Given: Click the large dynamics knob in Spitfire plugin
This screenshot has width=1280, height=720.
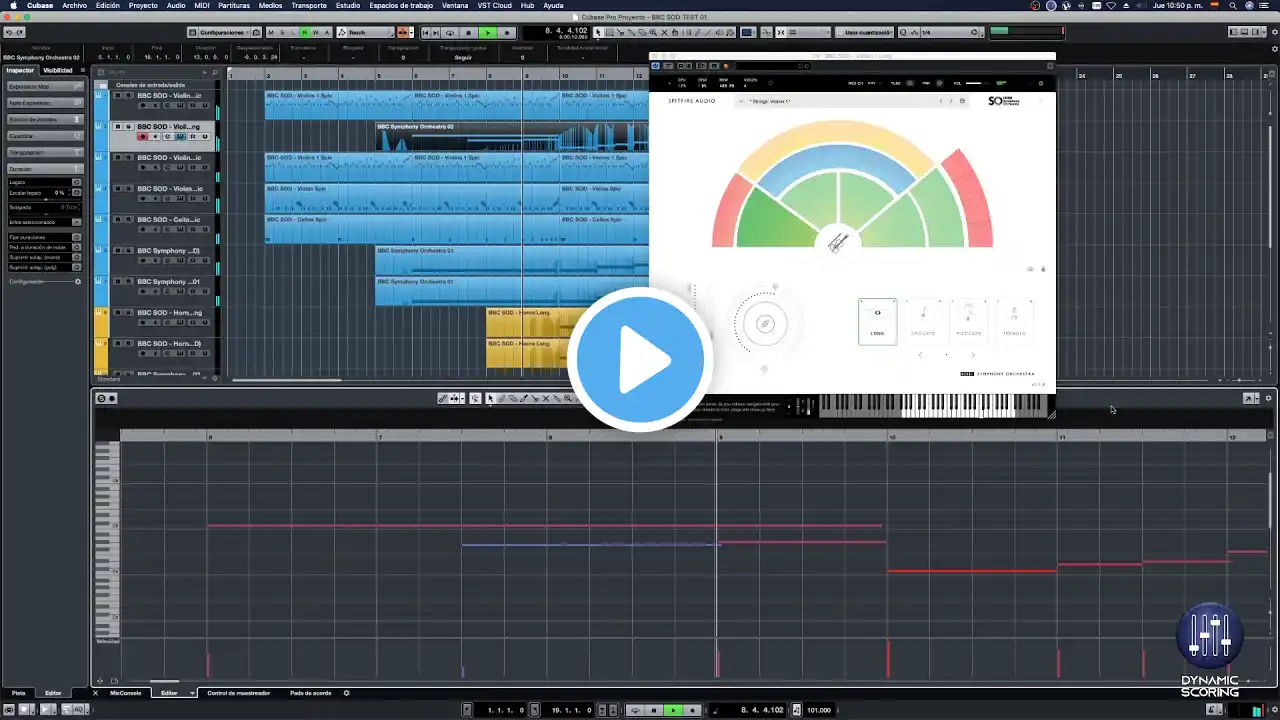Looking at the screenshot, I should (x=765, y=323).
